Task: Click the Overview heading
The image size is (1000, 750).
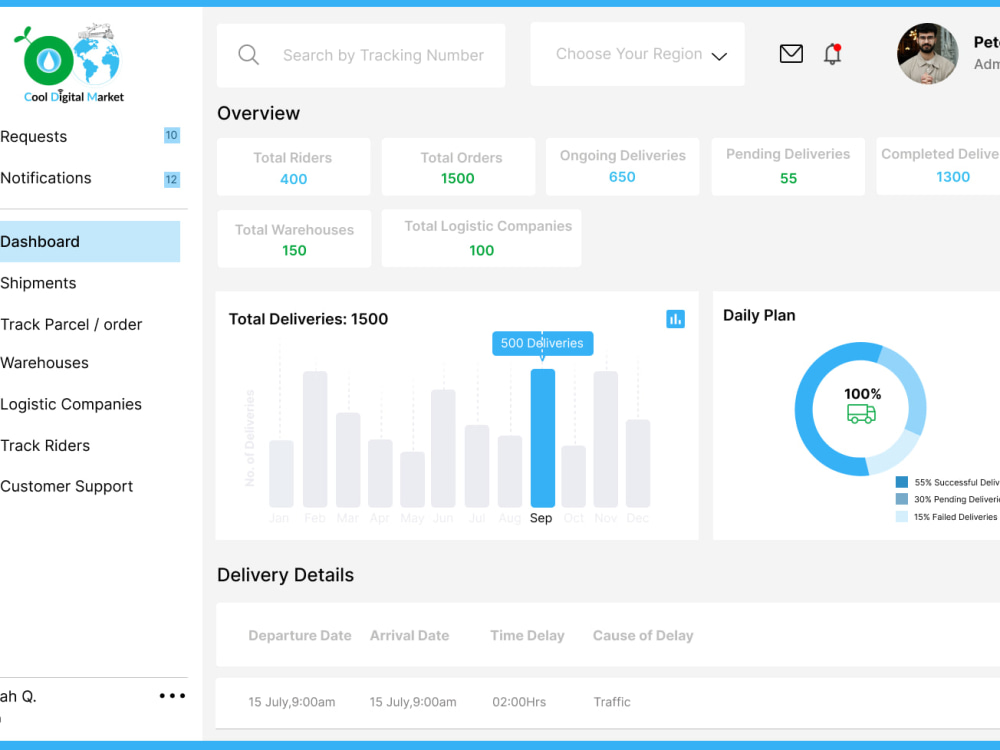Action: [x=258, y=114]
